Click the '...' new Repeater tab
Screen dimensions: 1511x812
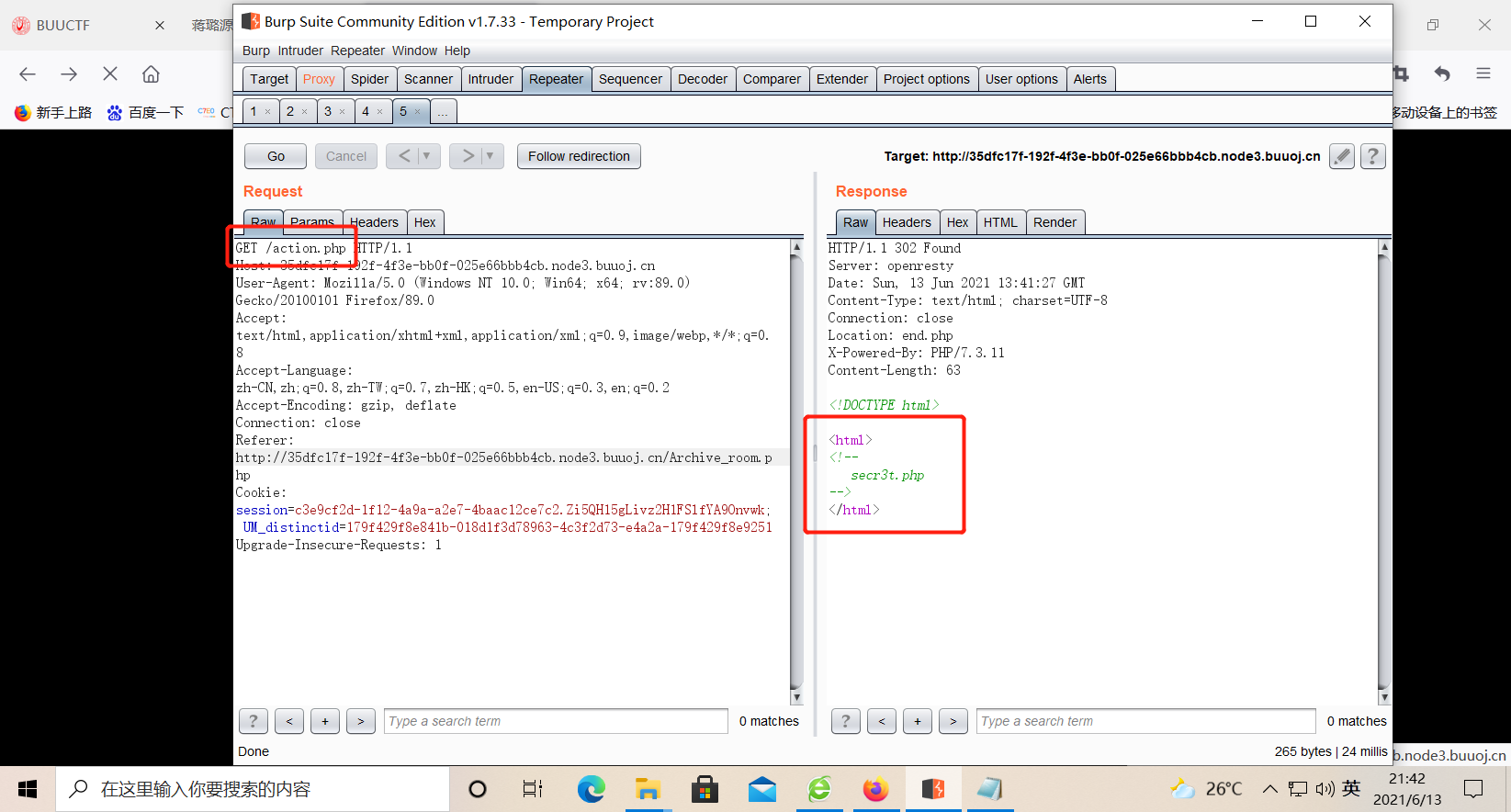(x=443, y=112)
